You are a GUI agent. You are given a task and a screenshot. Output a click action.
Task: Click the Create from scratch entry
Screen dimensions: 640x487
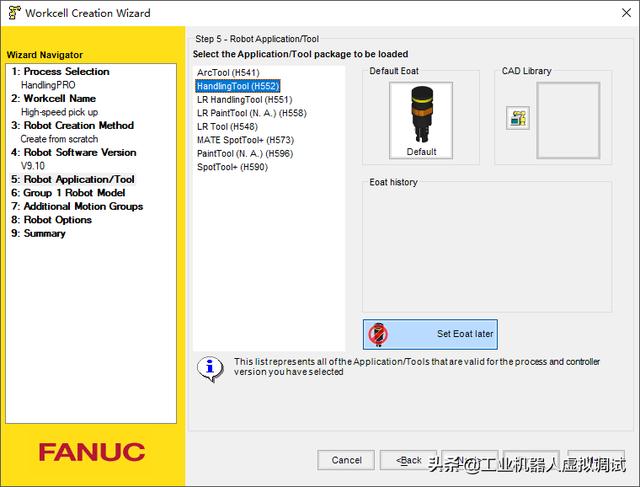(59, 139)
